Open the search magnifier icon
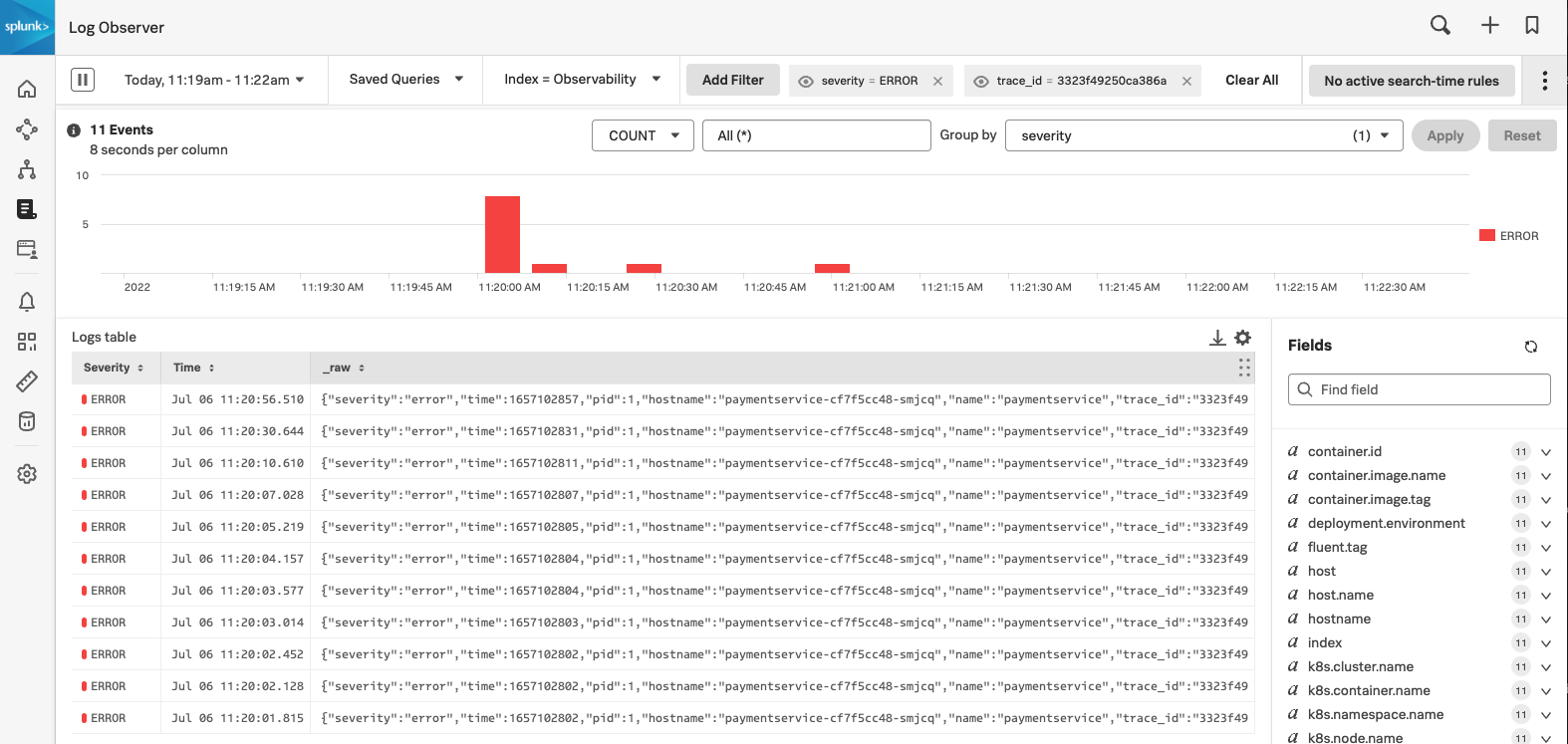Screen dimensions: 1568x744 pyautogui.click(x=1440, y=25)
